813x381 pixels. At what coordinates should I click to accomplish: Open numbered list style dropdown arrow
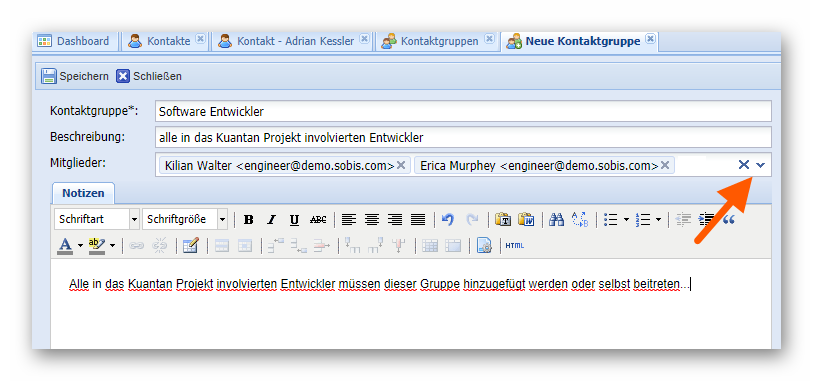pyautogui.click(x=658, y=220)
